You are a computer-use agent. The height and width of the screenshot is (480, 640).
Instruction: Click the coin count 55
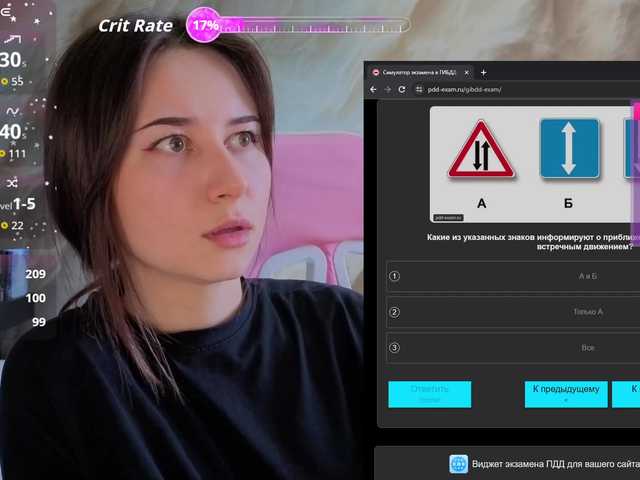point(17,82)
